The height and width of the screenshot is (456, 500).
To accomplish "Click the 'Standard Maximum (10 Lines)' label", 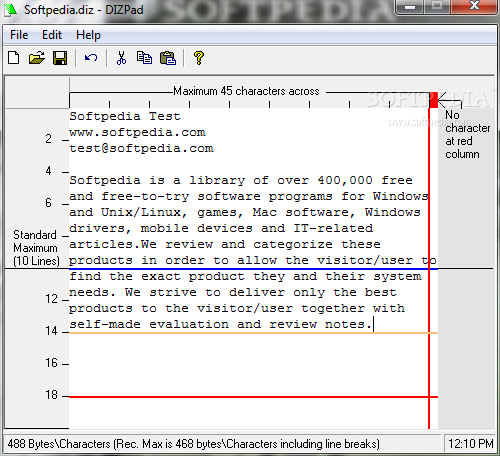I will tap(36, 248).
